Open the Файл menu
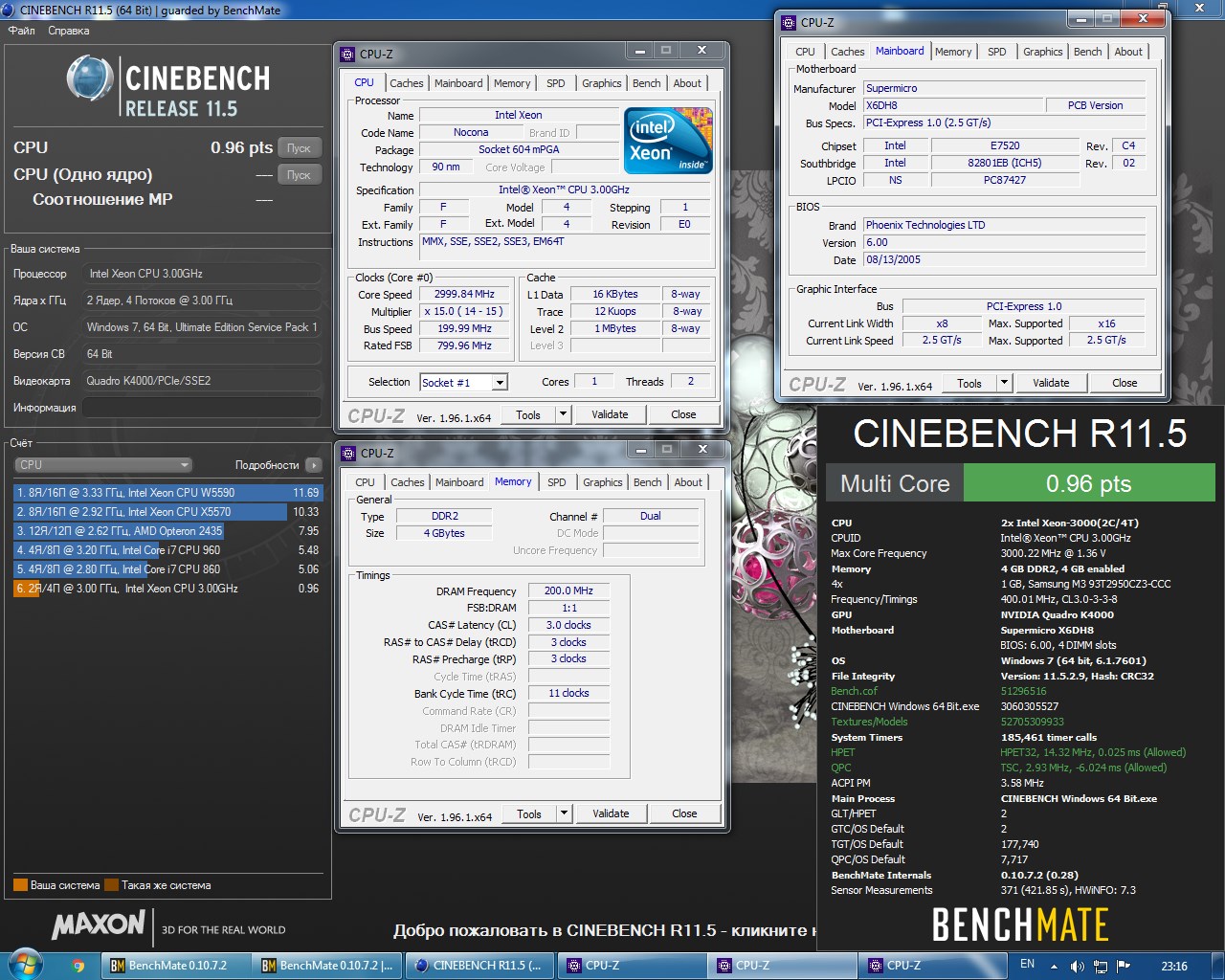Image resolution: width=1225 pixels, height=980 pixels. tap(21, 31)
